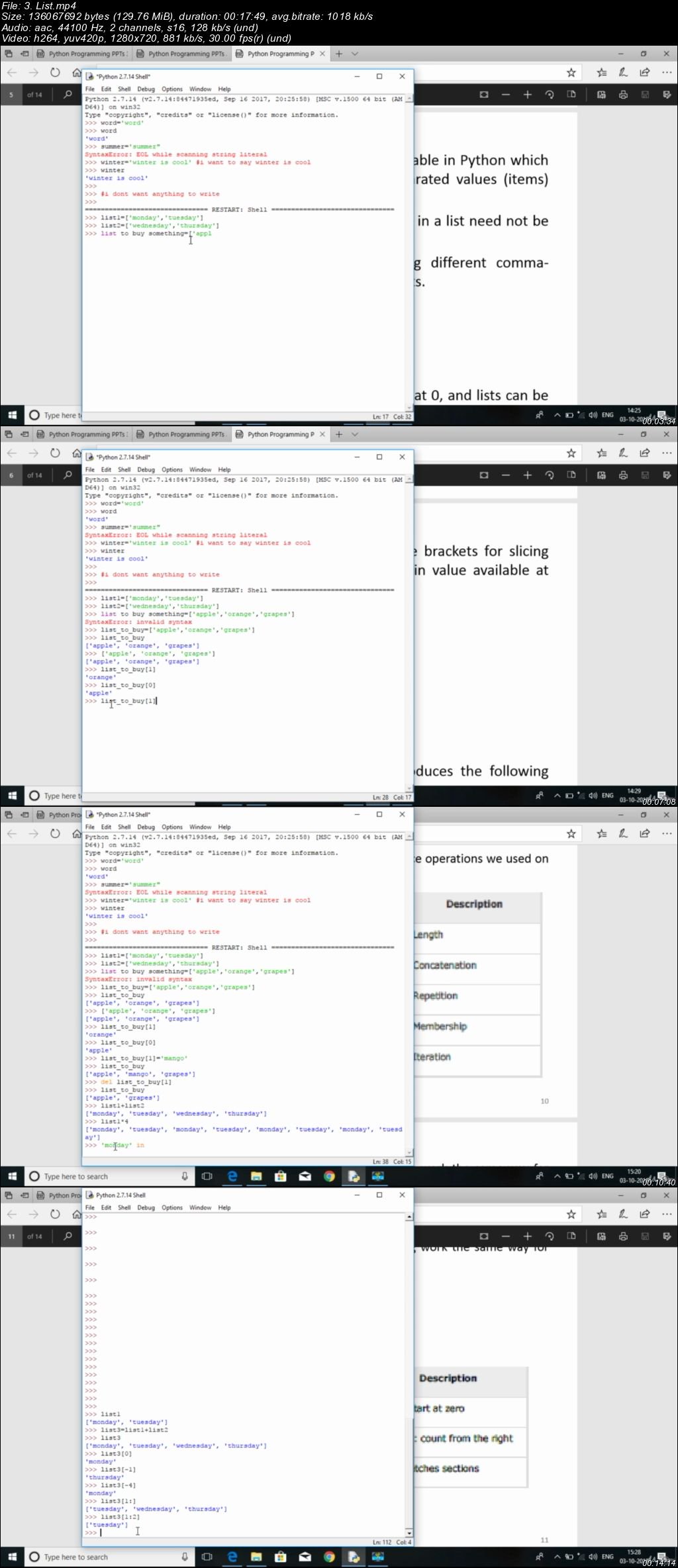Open Debug menu in 00:14:14 frame shell

146,1208
